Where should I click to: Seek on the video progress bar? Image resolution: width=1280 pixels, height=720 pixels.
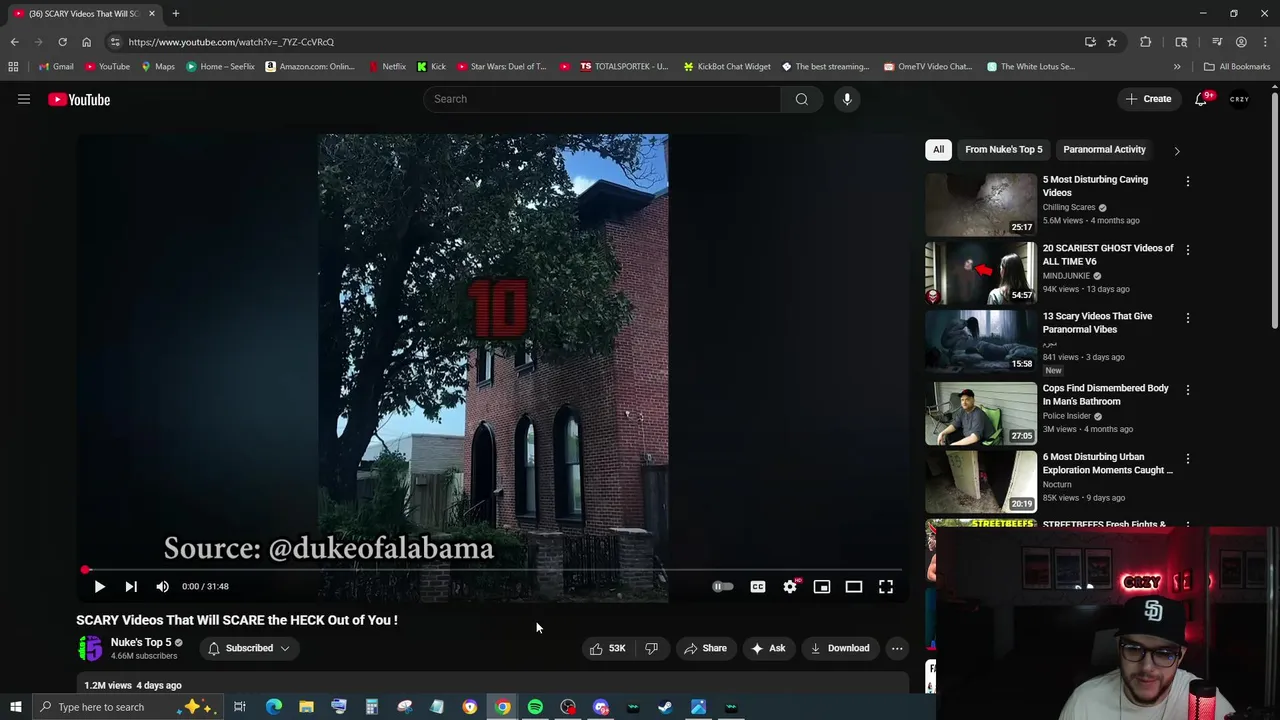pyautogui.click(x=493, y=570)
